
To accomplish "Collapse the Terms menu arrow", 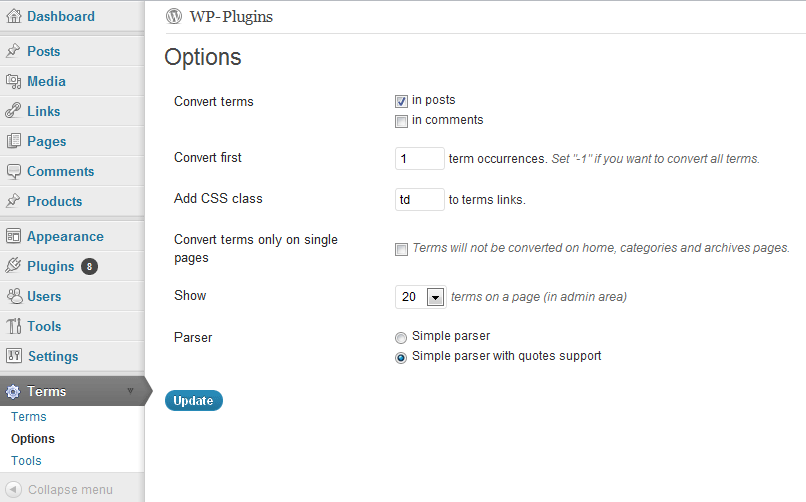I will click(130, 391).
